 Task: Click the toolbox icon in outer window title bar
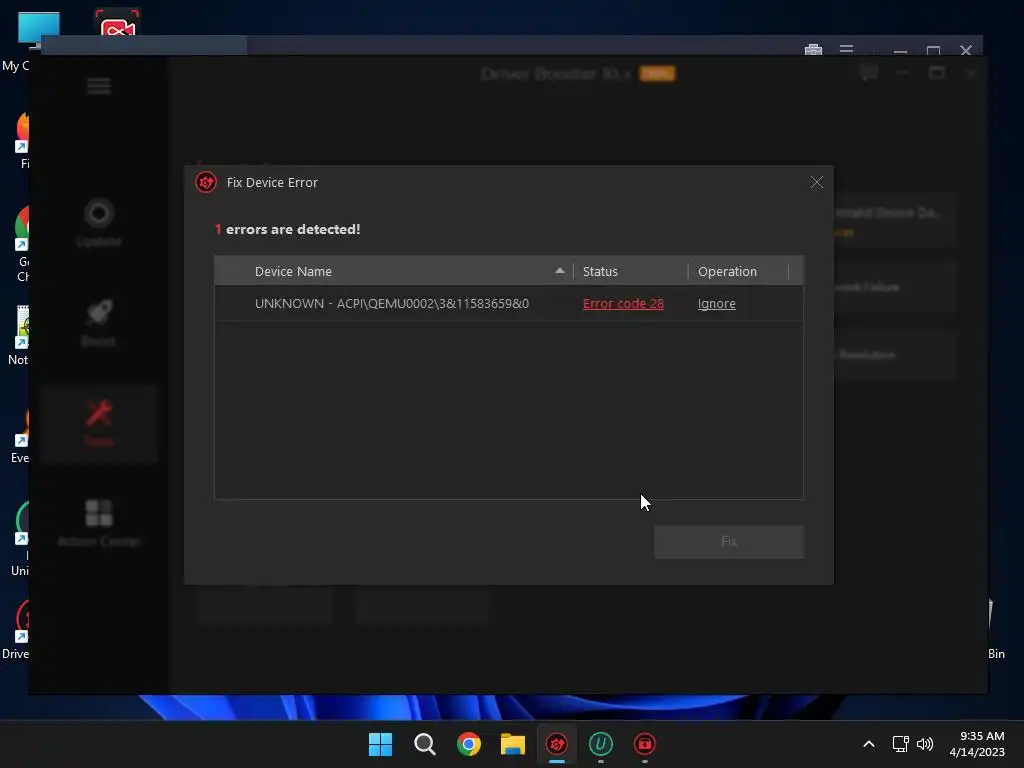tap(813, 50)
